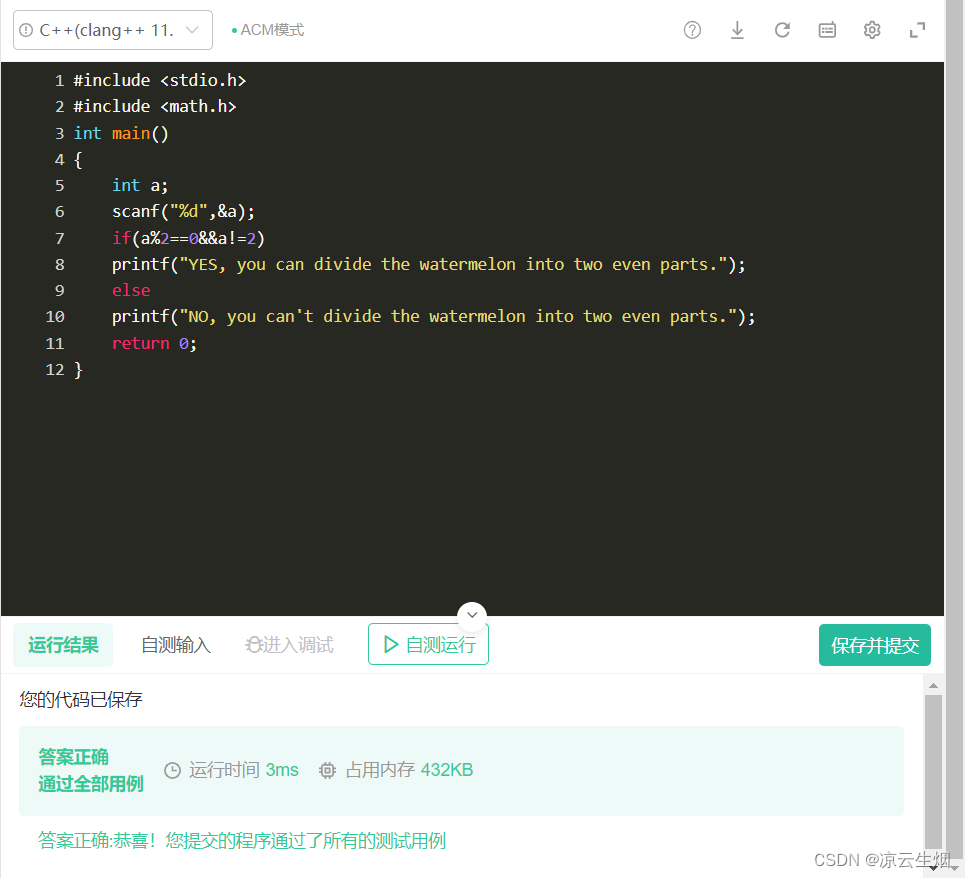This screenshot has height=878, width=965.
Task: Click the 答案正确 status text
Action: (x=73, y=756)
